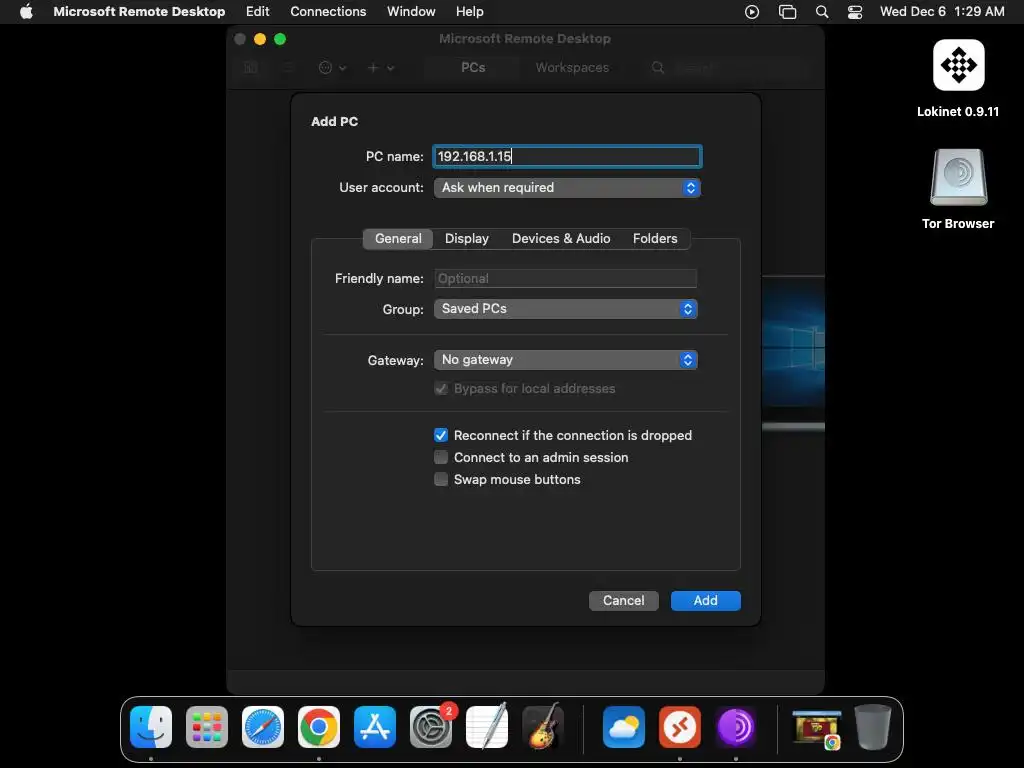Image resolution: width=1024 pixels, height=768 pixels.
Task: Open Launchpad in the dock
Action: click(x=207, y=727)
